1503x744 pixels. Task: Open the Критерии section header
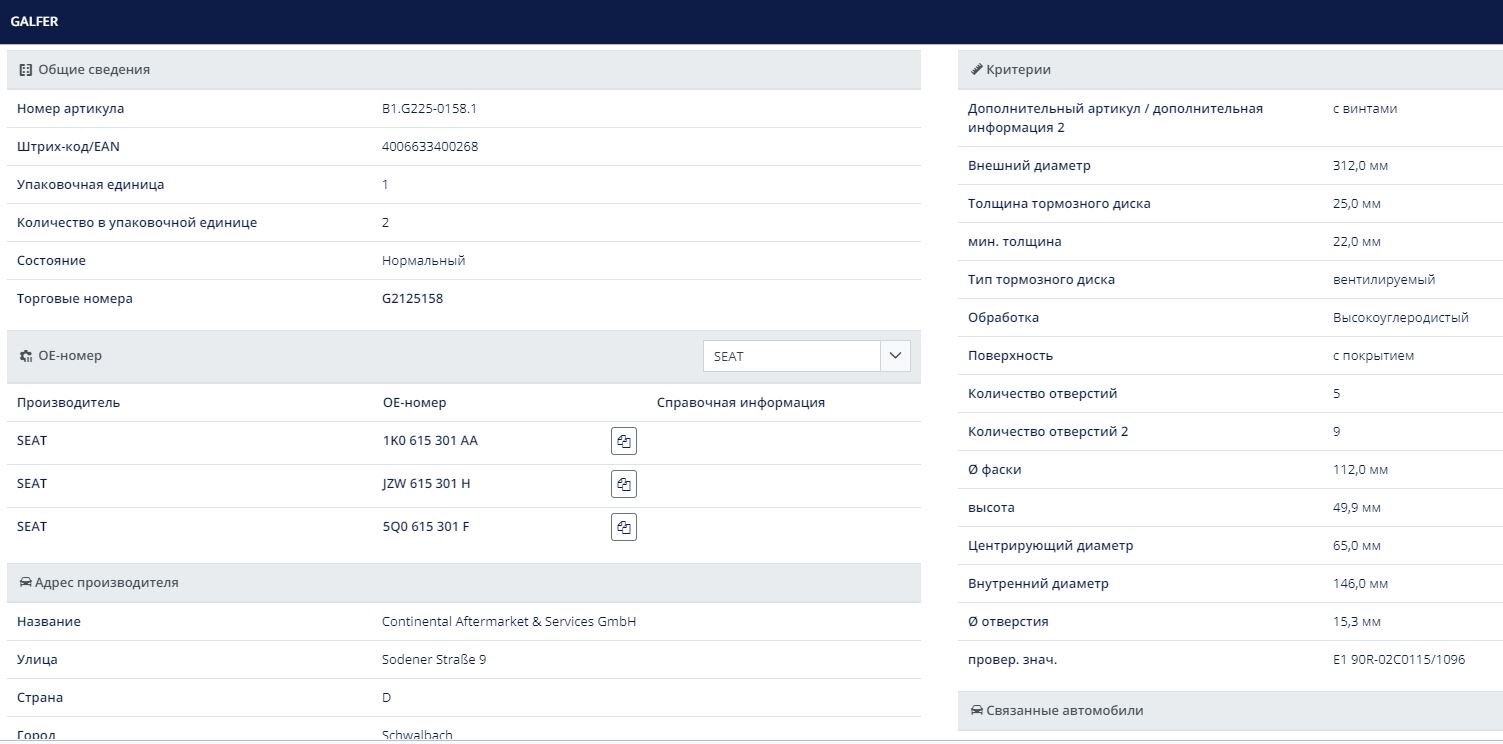pos(1230,70)
